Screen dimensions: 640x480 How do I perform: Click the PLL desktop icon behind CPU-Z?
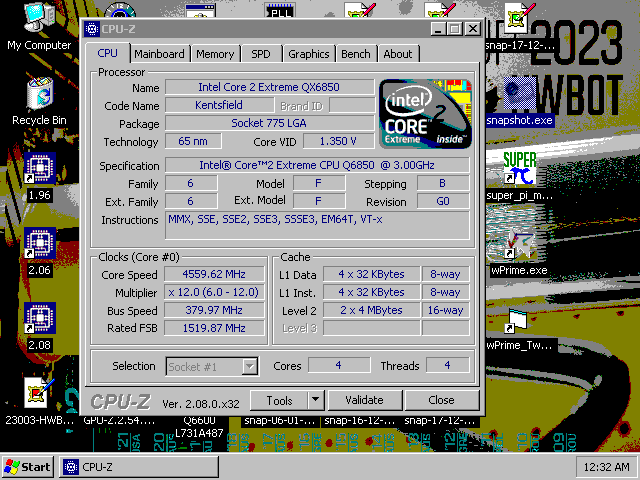pos(280,11)
